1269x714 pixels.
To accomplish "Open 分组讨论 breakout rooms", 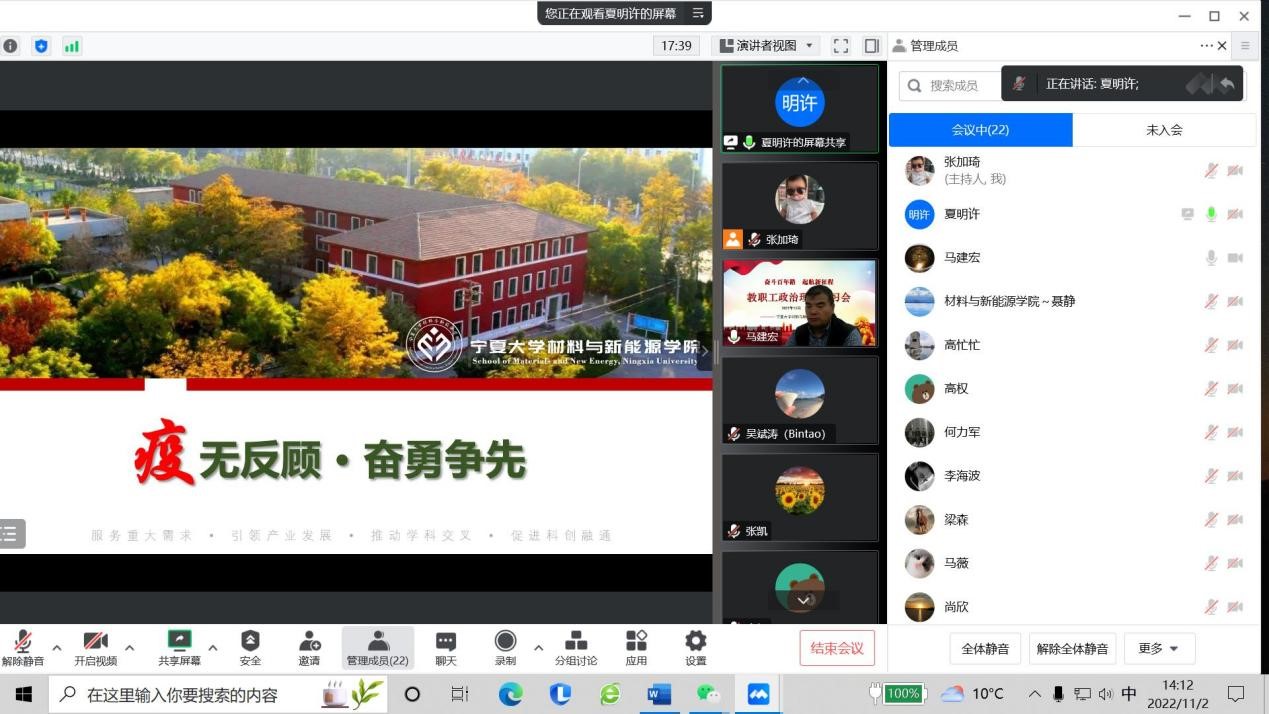I will 576,641.
